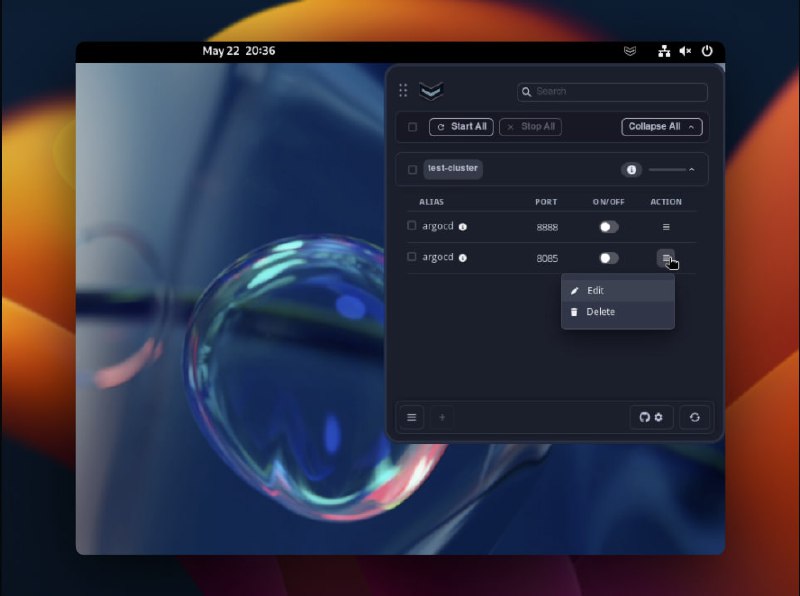
Task: Click the refresh icon at bottom right
Action: pyautogui.click(x=695, y=417)
